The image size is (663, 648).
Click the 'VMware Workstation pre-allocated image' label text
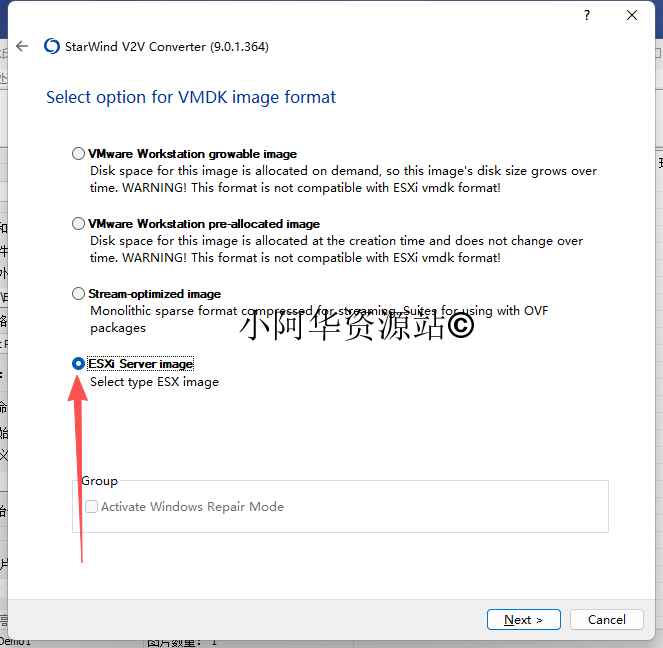click(x=204, y=224)
